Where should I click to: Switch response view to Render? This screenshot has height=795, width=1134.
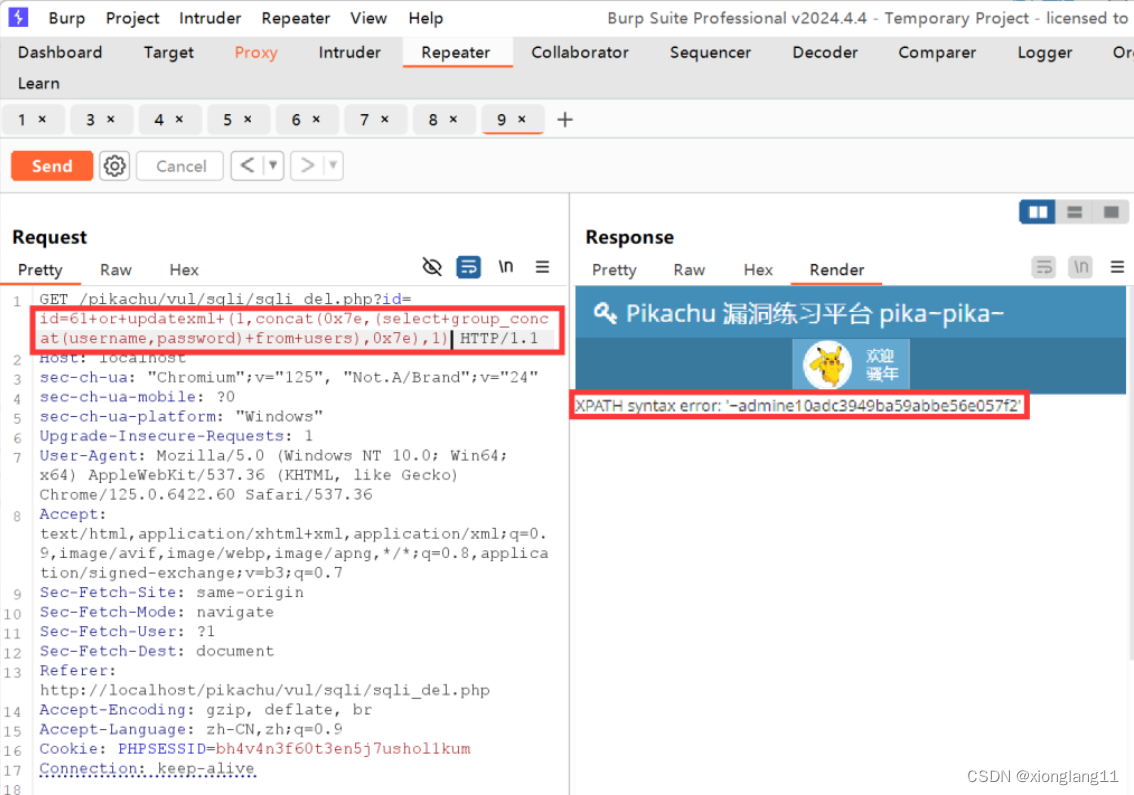click(837, 270)
